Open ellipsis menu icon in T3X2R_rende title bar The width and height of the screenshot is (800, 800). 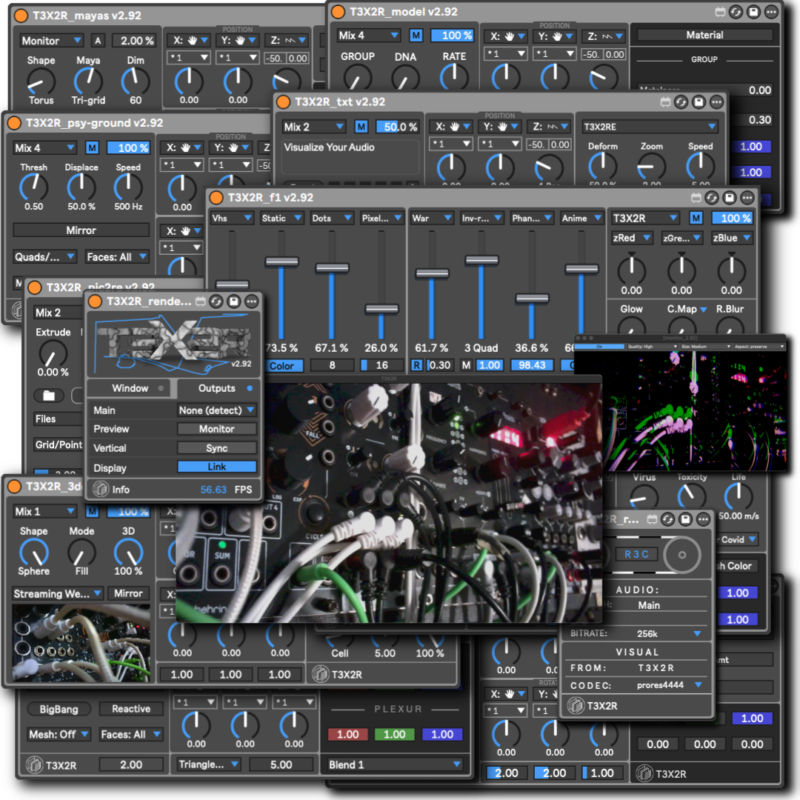point(252,302)
